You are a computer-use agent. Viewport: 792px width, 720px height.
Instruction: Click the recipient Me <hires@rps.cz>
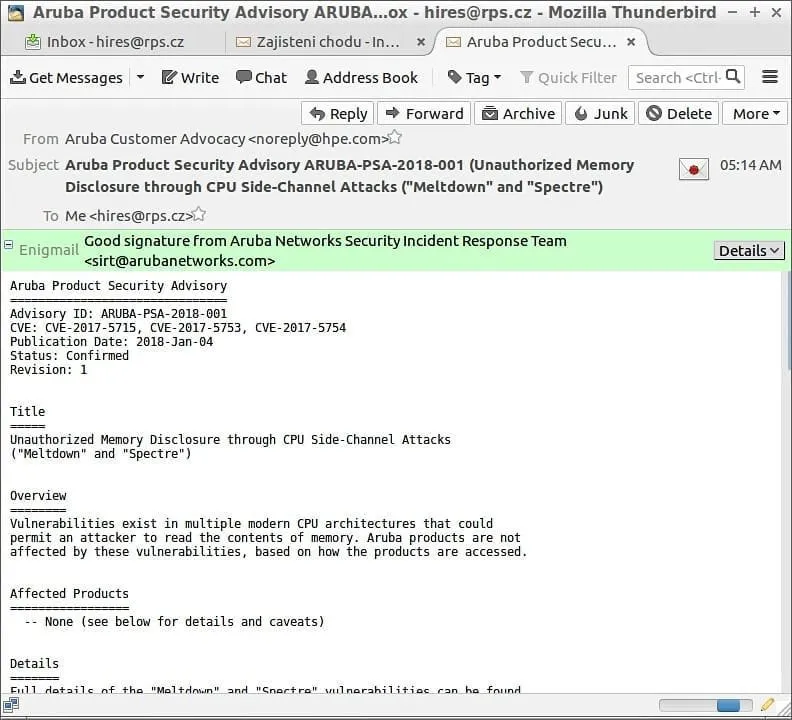point(128,216)
